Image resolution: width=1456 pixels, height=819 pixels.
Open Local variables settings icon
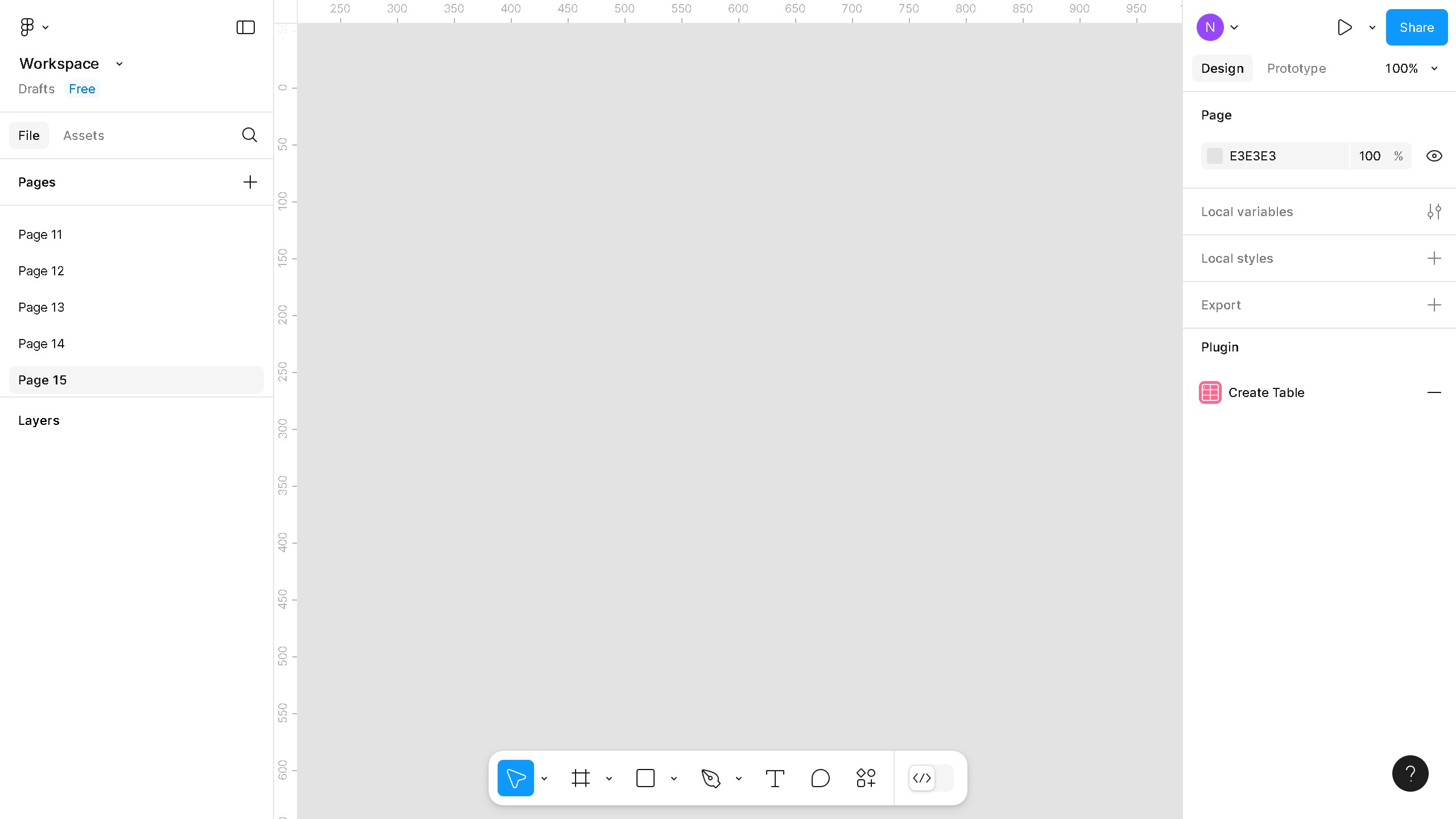click(1434, 211)
